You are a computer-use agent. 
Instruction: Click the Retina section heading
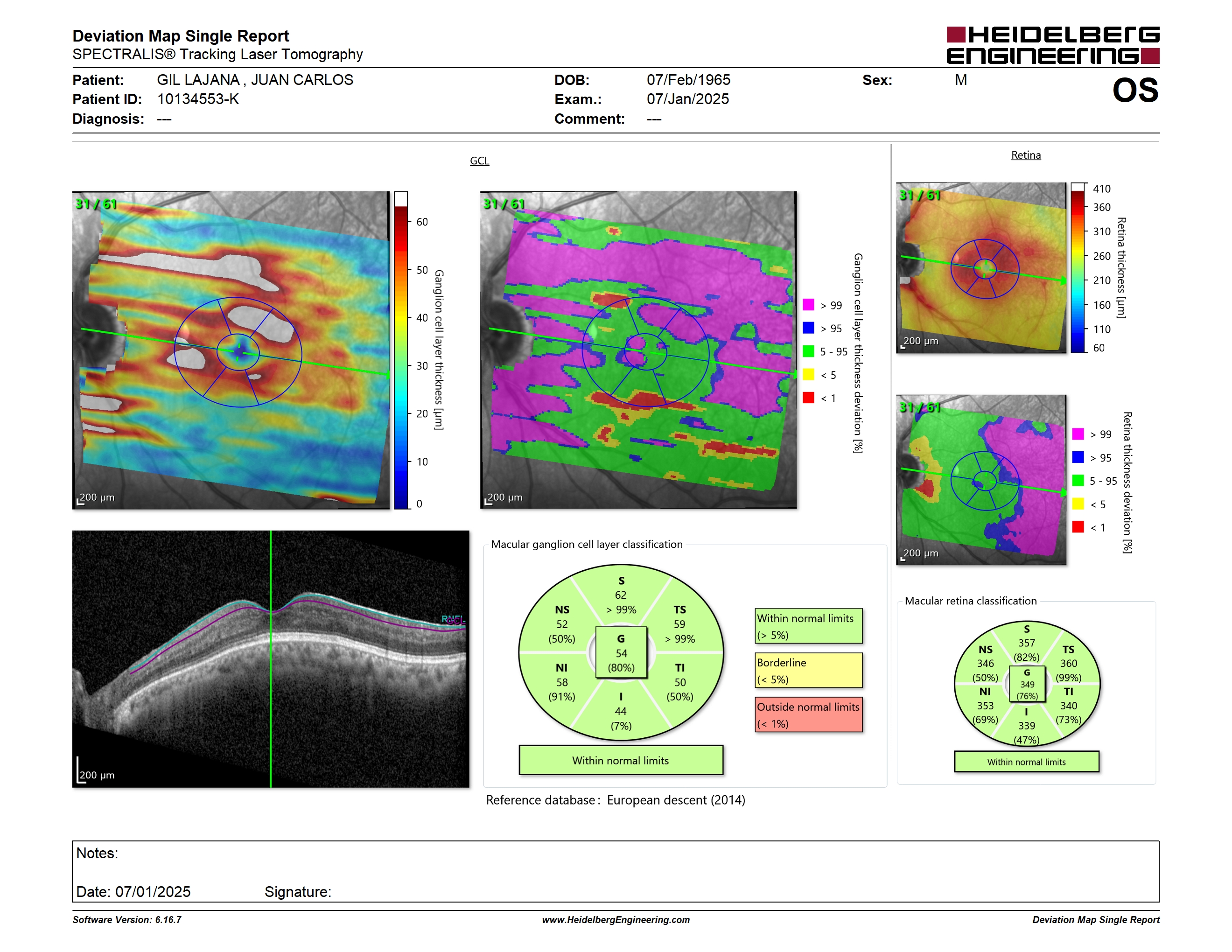(x=1026, y=155)
